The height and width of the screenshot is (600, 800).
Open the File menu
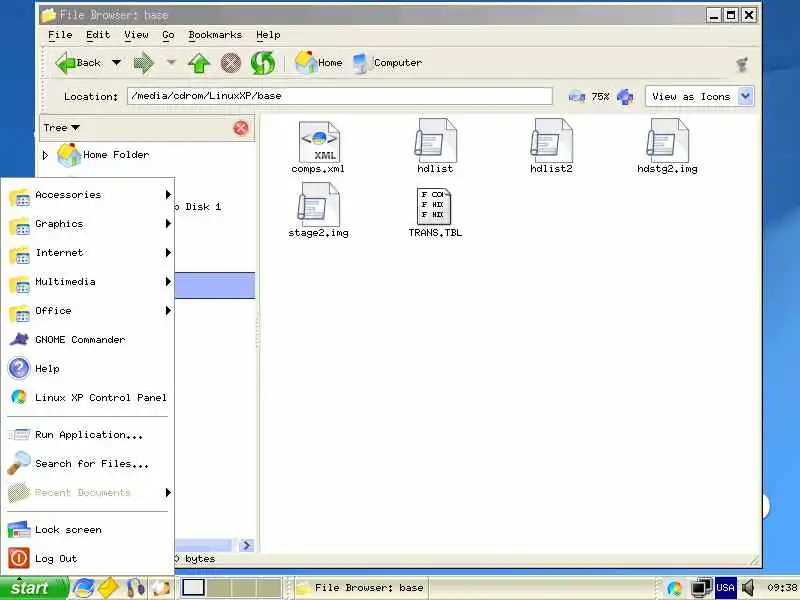(x=60, y=35)
